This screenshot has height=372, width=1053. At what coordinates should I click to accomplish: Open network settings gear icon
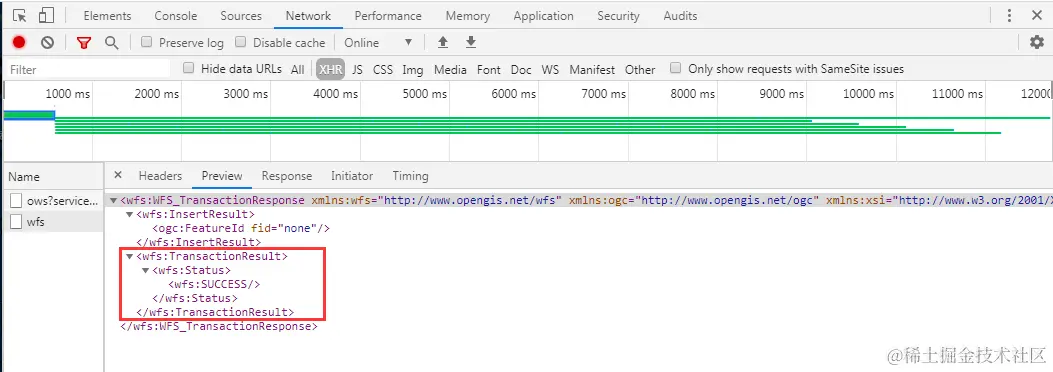point(1037,42)
